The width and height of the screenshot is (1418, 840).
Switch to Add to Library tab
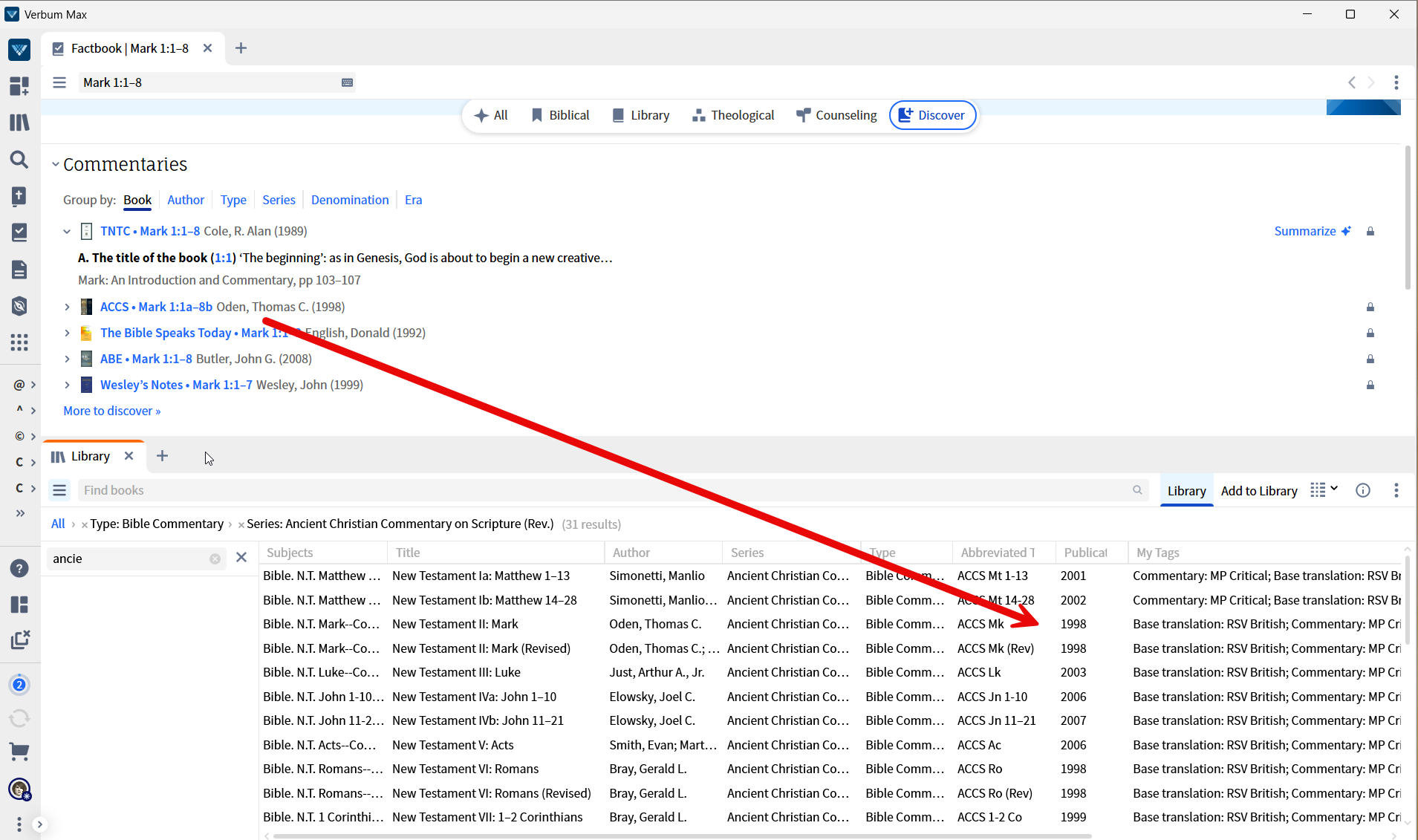1259,491
